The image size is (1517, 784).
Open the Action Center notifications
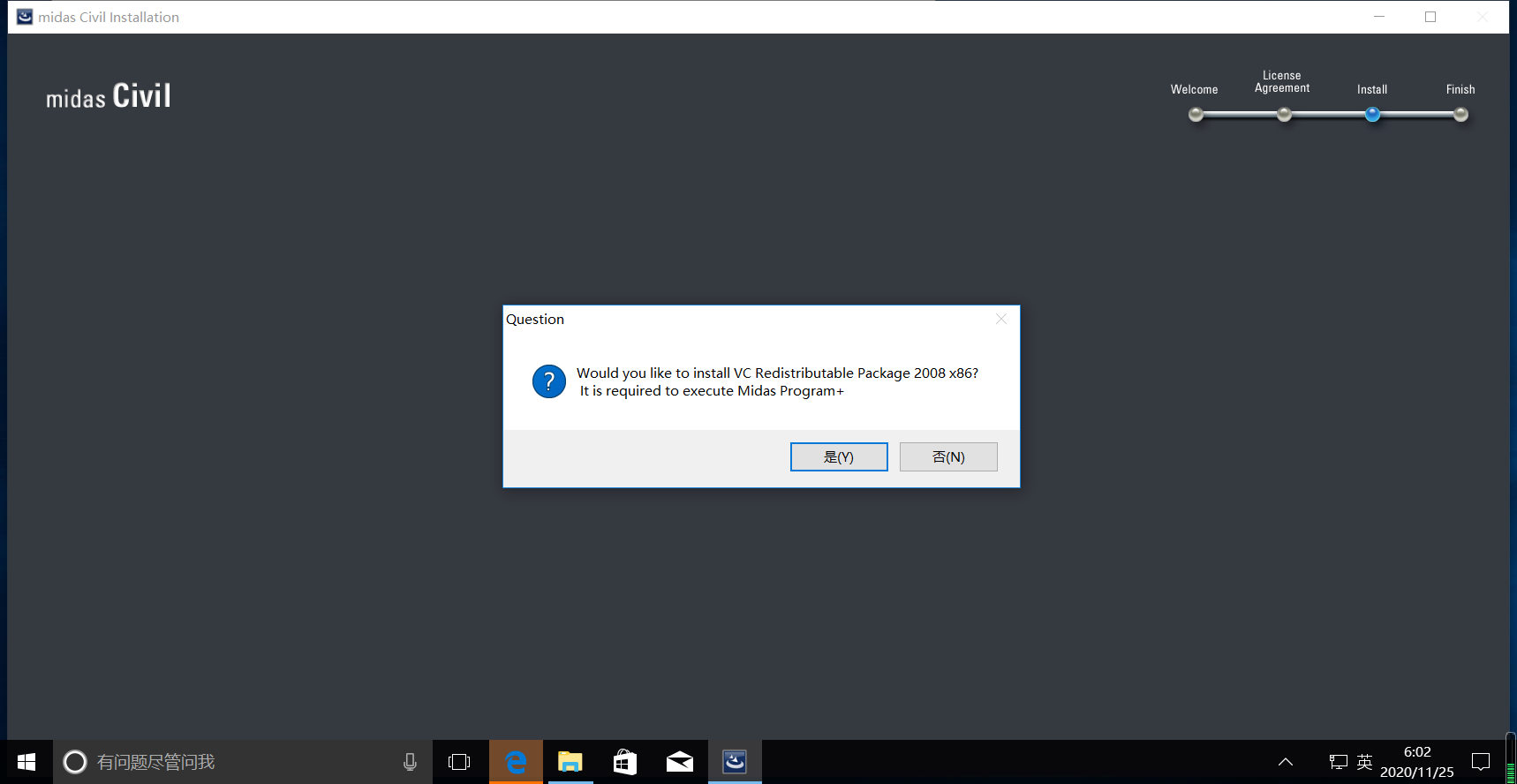pos(1481,762)
